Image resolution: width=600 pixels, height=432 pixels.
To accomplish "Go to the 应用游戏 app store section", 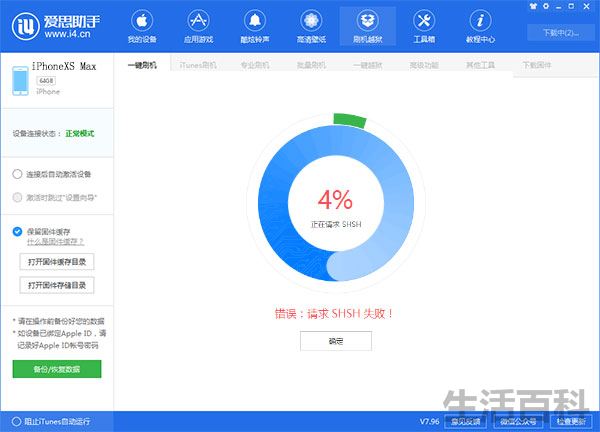I will pyautogui.click(x=198, y=26).
